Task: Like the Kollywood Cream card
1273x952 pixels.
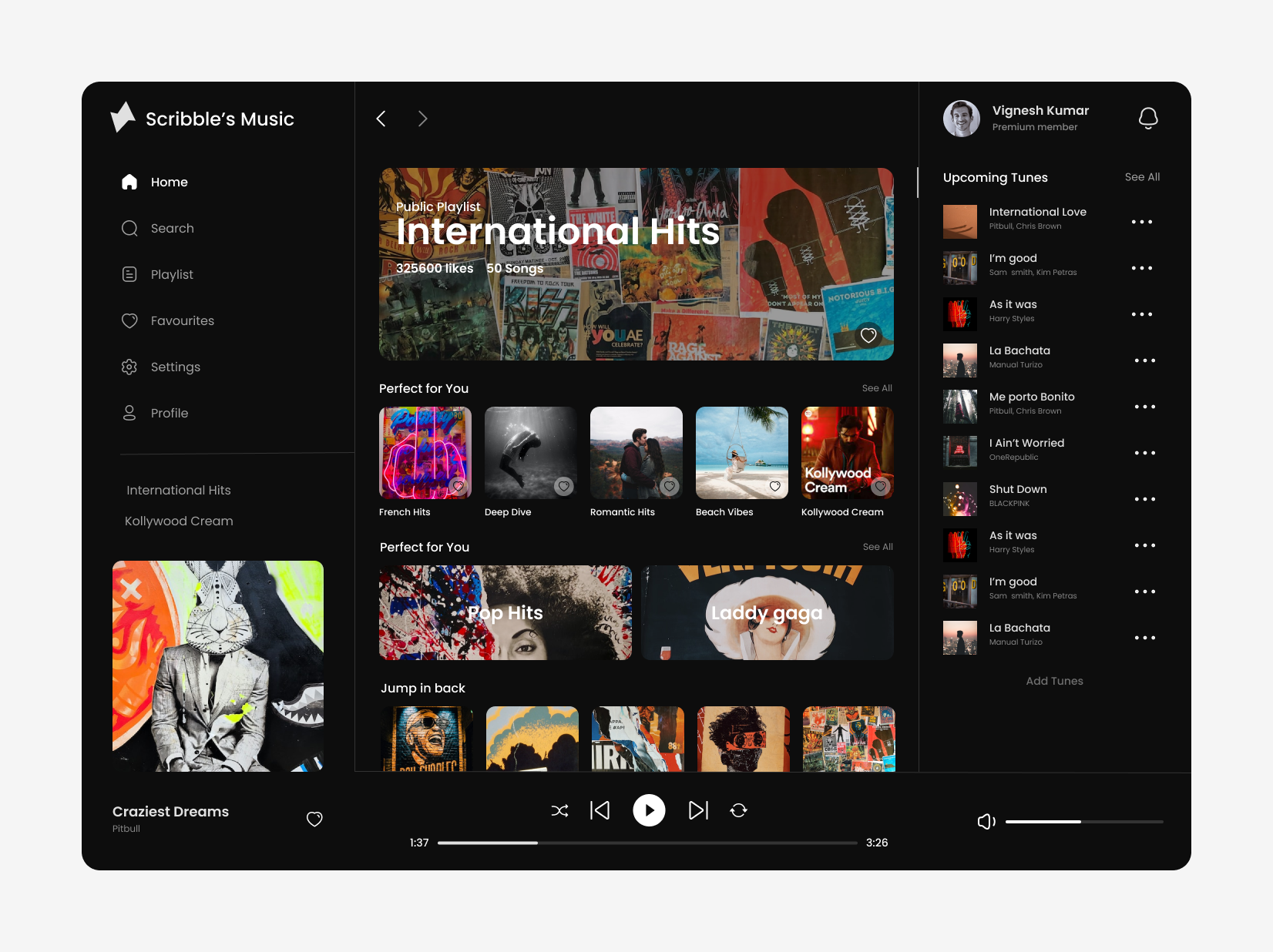Action: pos(881,486)
